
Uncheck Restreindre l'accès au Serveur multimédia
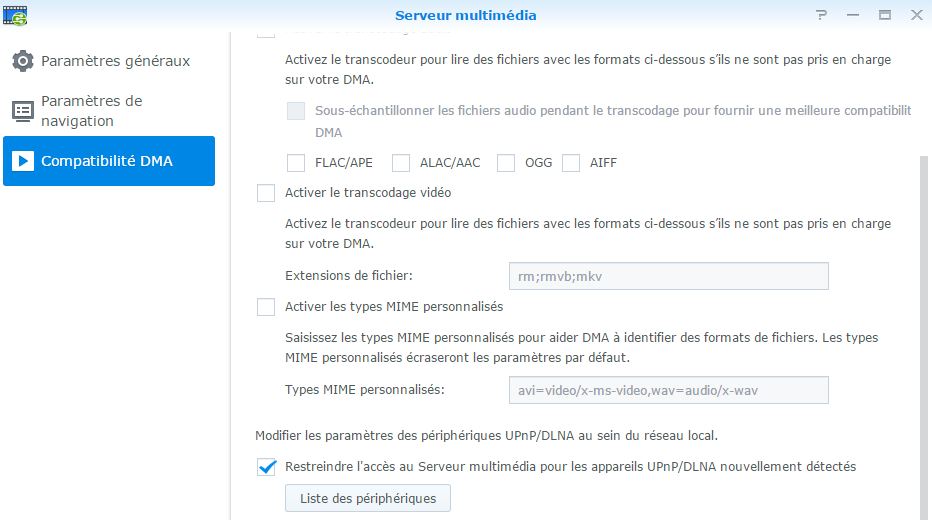(x=266, y=467)
